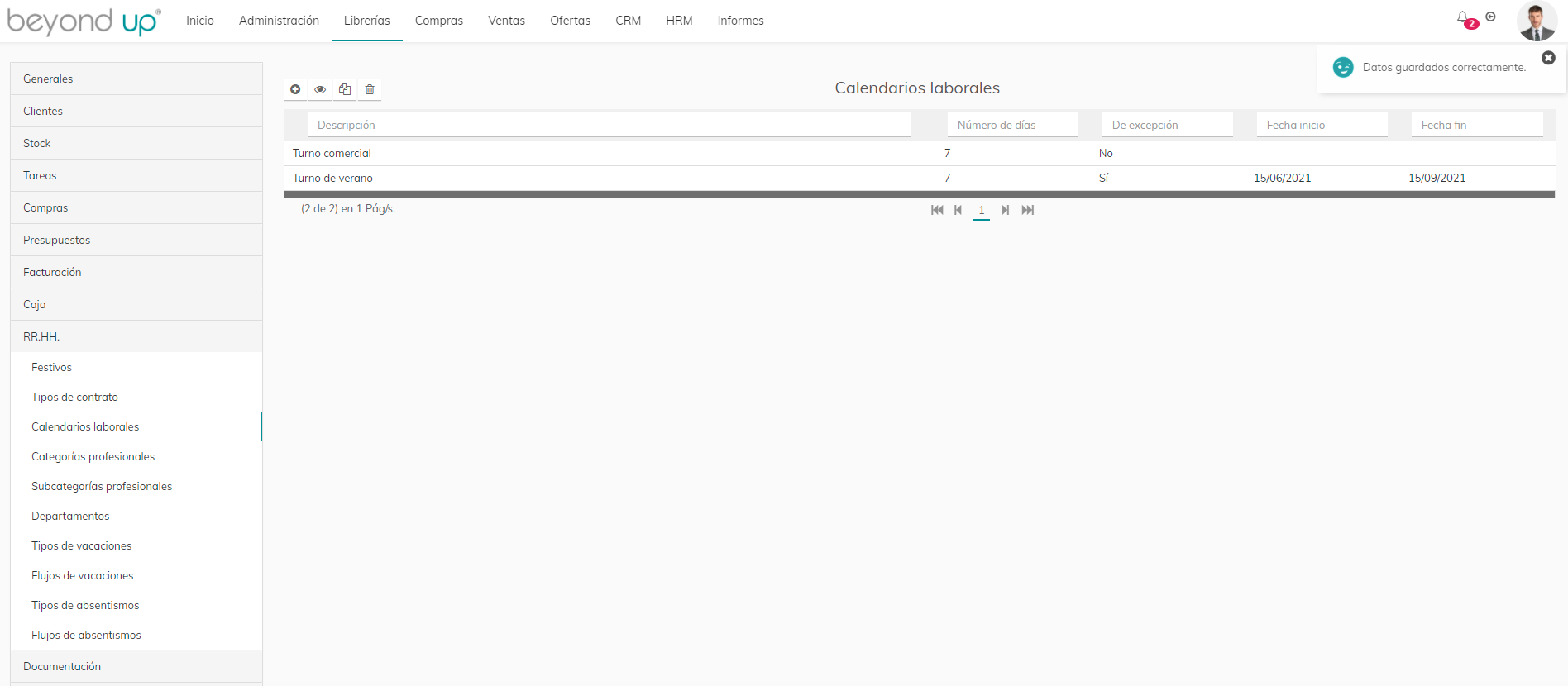Close the 'Datos guardados correctamente' notification
This screenshot has width=1568, height=686.
click(1549, 58)
